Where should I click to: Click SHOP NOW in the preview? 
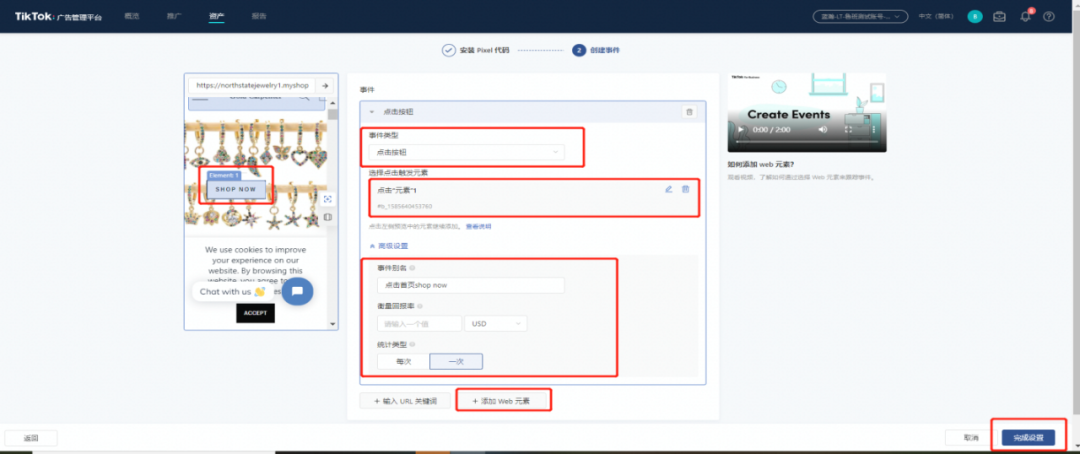pos(236,189)
